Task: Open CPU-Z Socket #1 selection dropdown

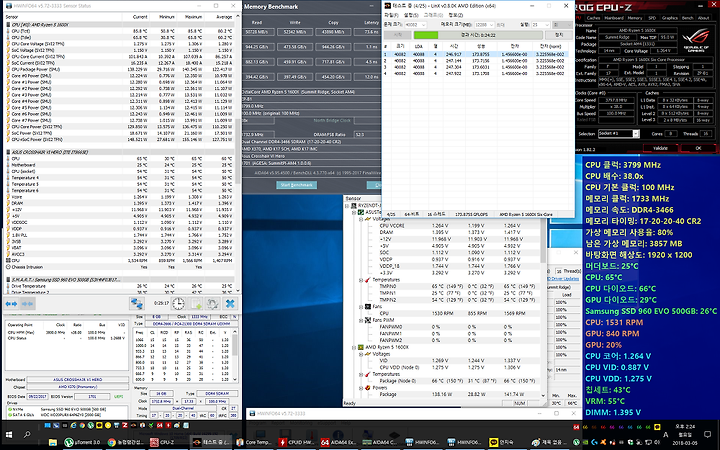Action: pos(636,134)
